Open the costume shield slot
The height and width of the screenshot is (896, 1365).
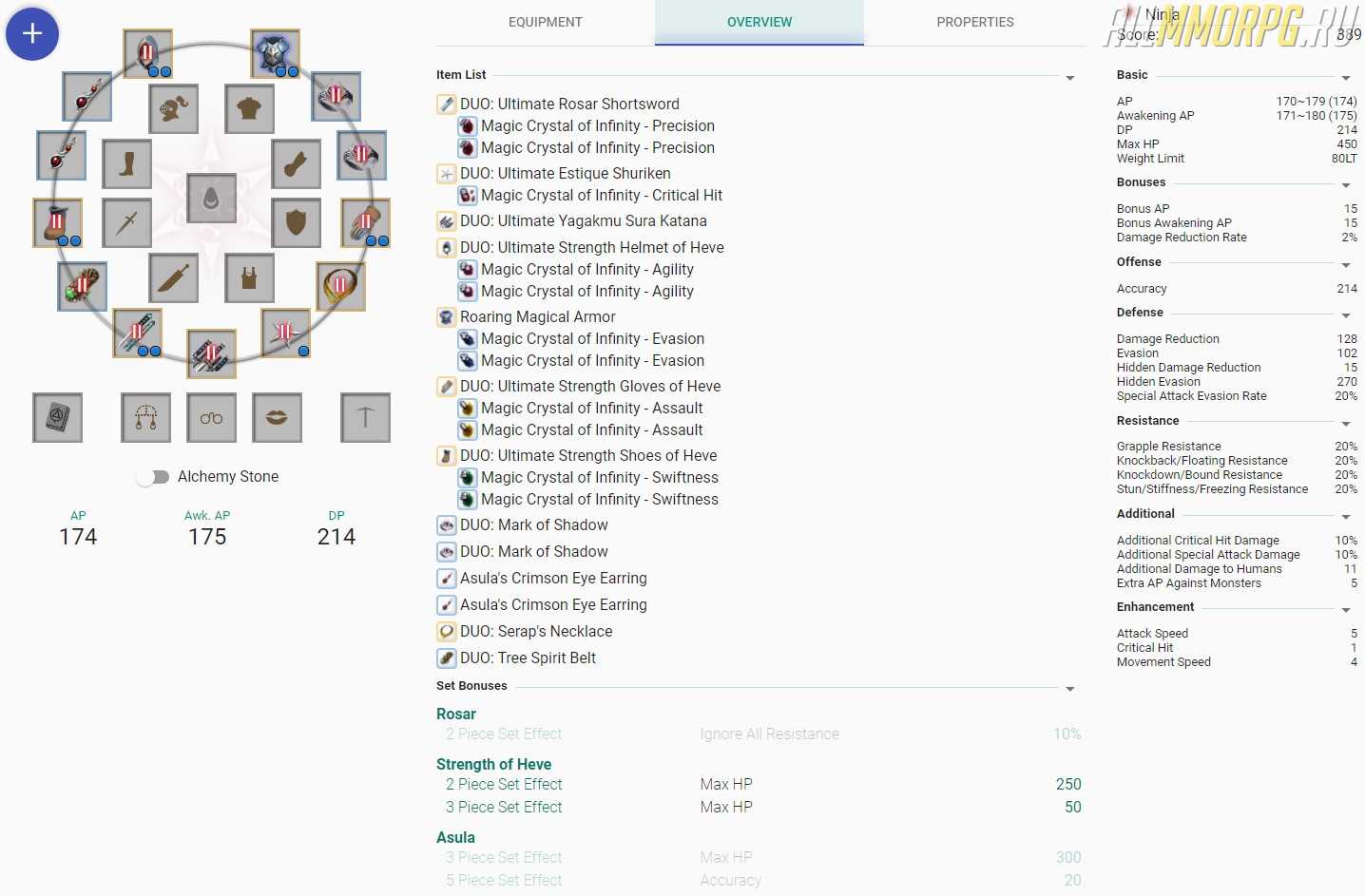pos(296,222)
